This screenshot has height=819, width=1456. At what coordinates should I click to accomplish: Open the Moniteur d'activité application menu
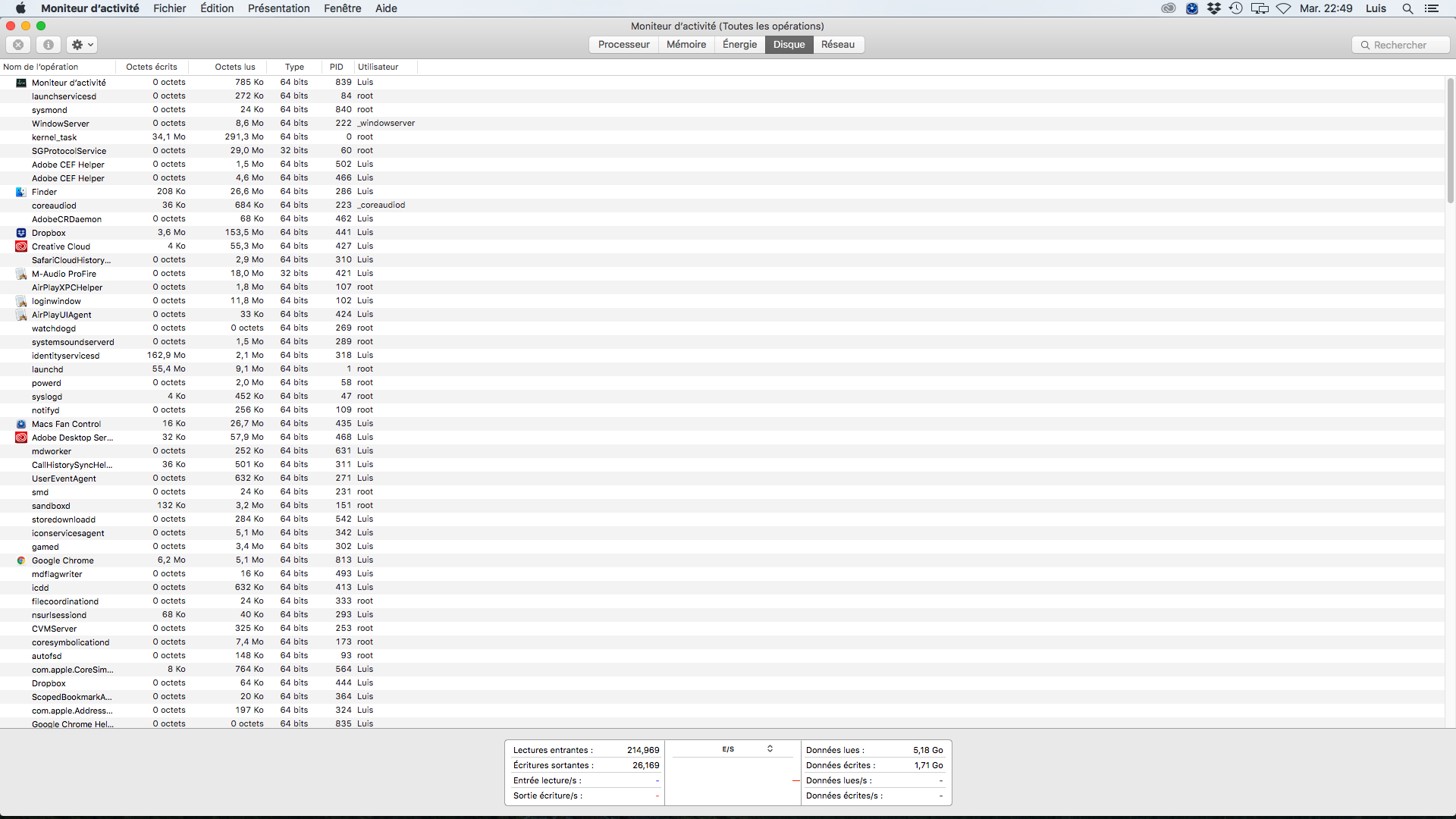pos(90,8)
